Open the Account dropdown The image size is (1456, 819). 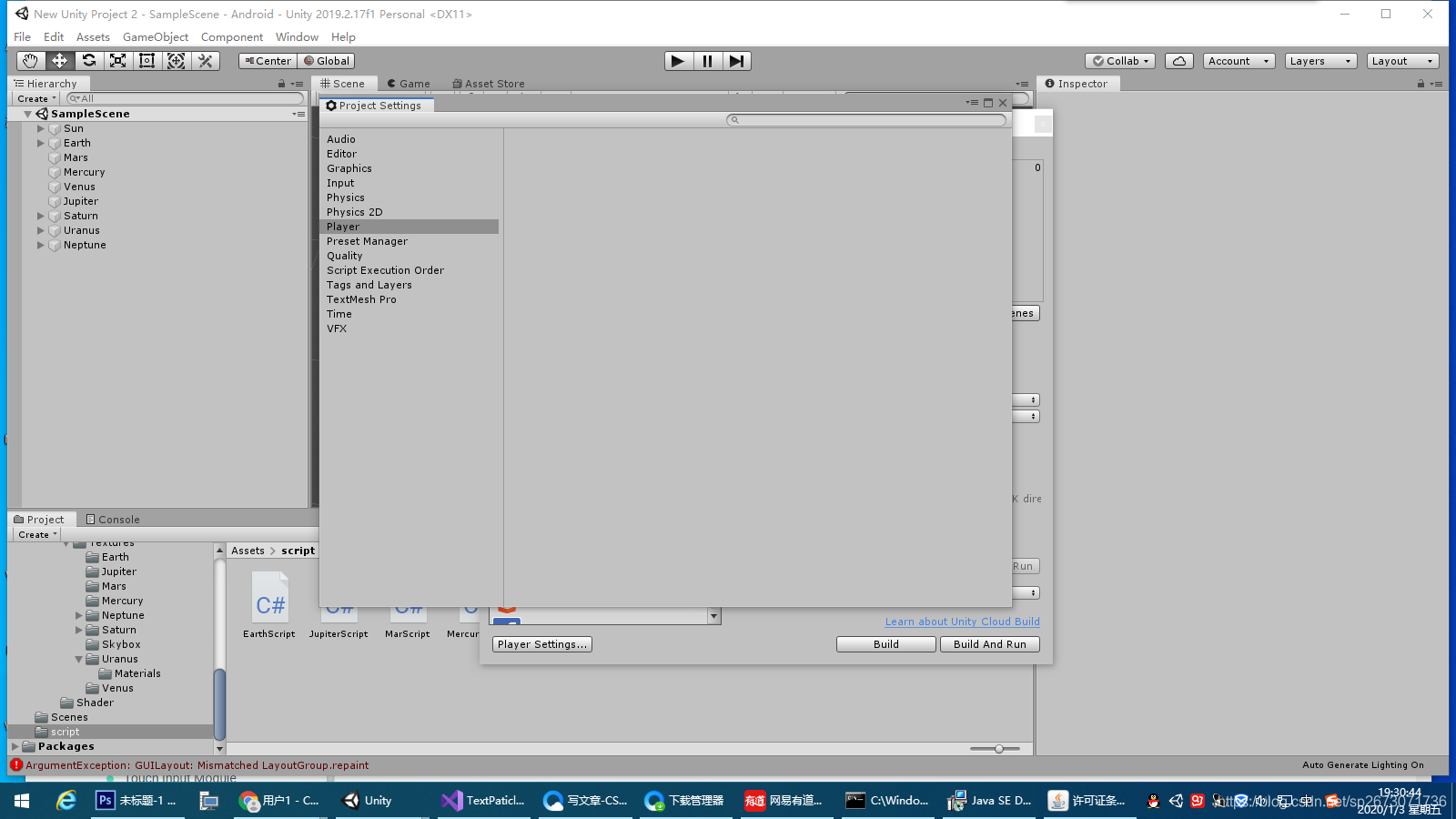1238,61
